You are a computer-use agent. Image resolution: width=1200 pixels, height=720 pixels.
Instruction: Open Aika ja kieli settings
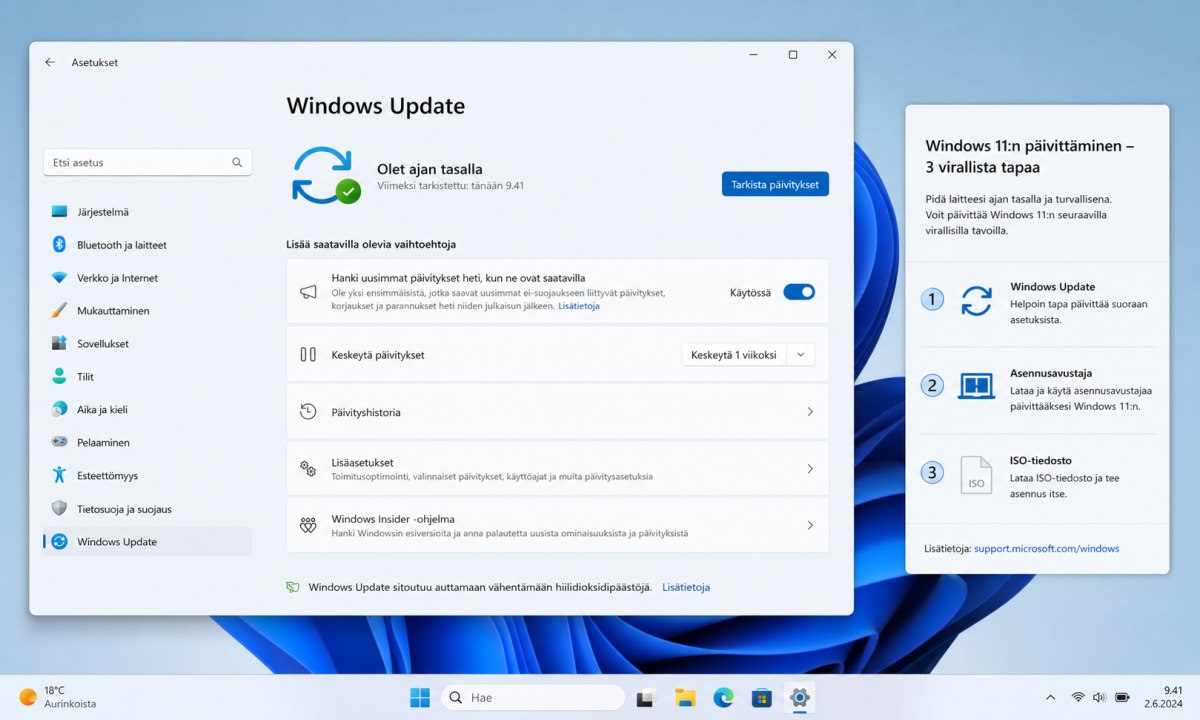pyautogui.click(x=147, y=410)
